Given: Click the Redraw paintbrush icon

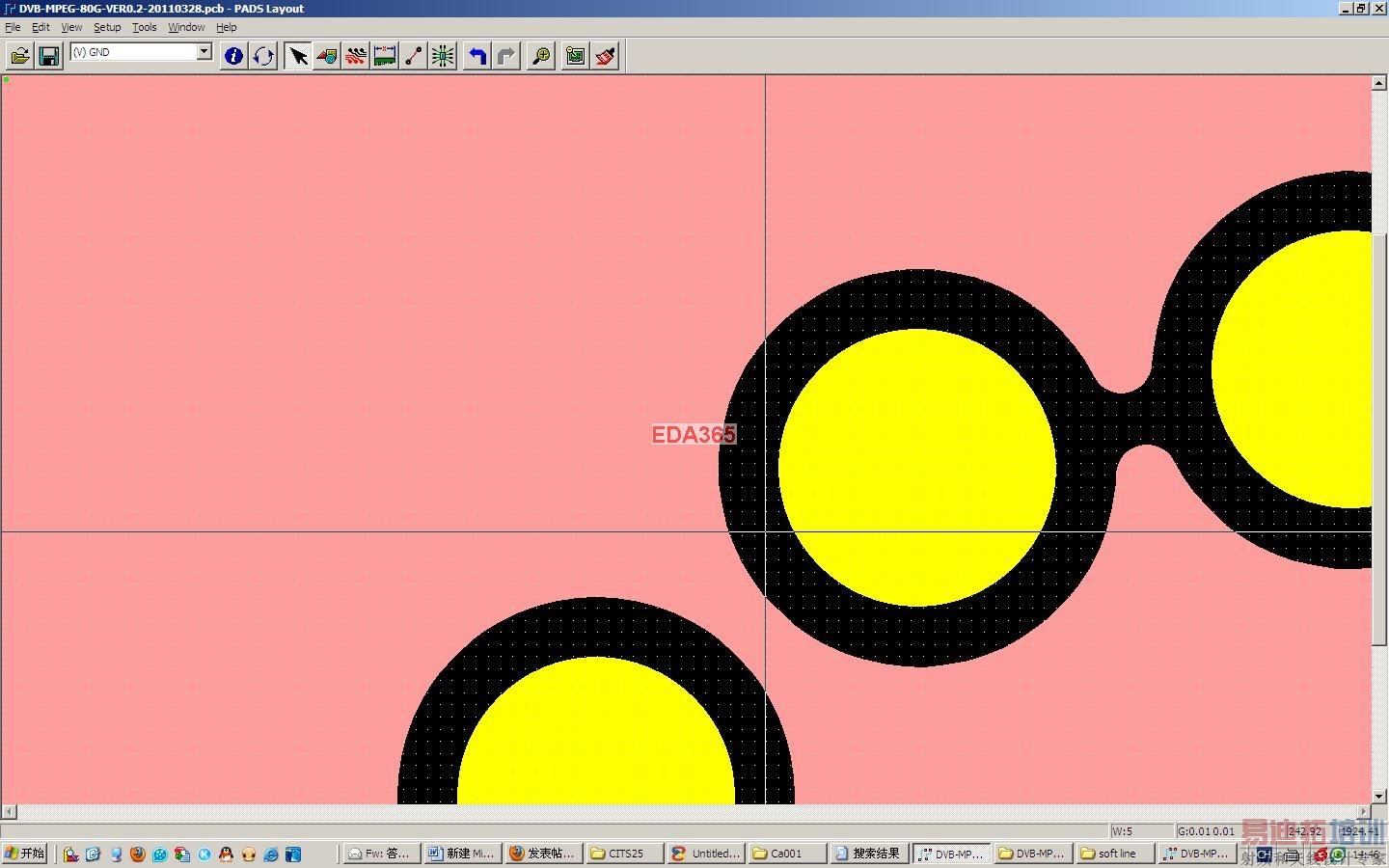Looking at the screenshot, I should (605, 56).
